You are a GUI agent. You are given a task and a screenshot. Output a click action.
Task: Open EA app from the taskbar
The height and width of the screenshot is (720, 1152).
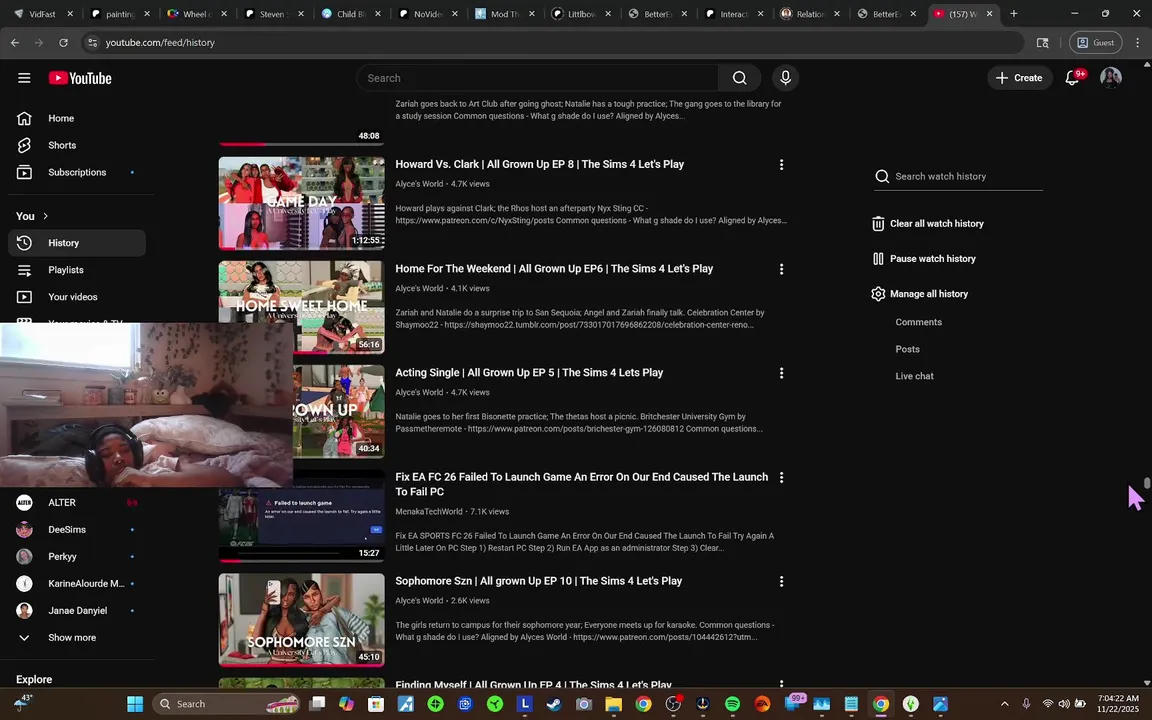(x=763, y=704)
